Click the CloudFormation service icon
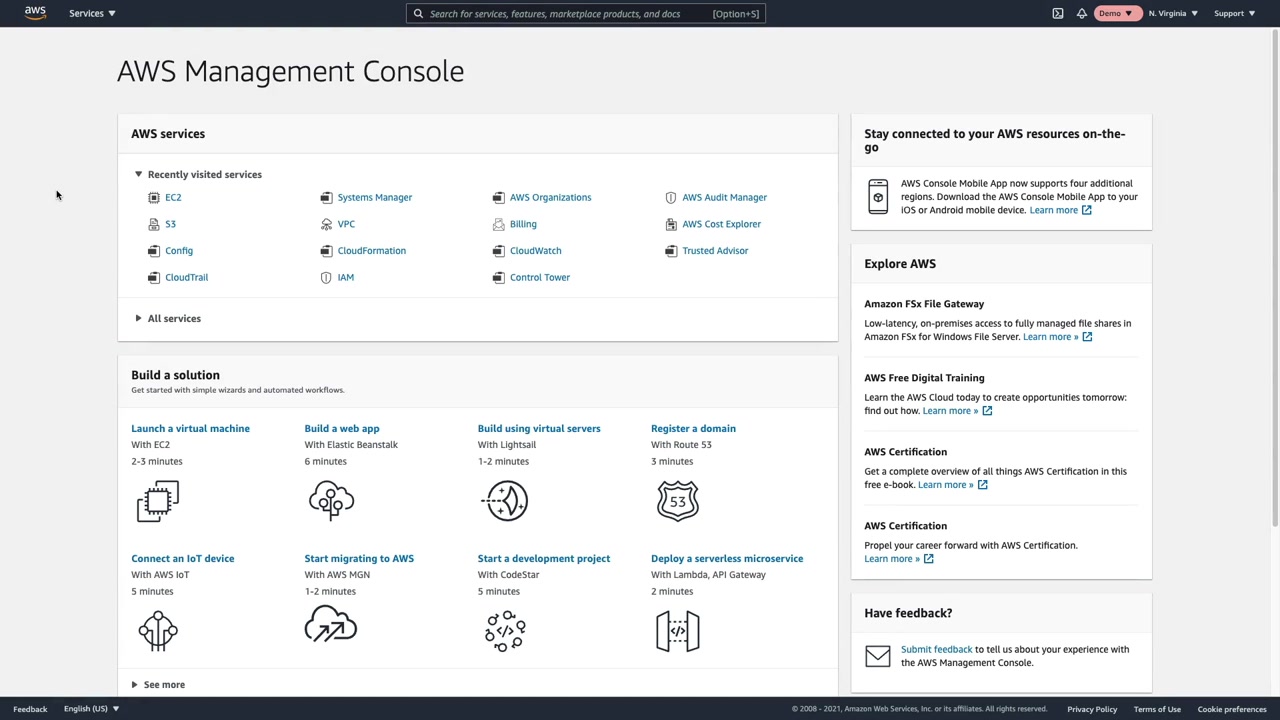Image resolution: width=1280 pixels, height=720 pixels. point(326,251)
